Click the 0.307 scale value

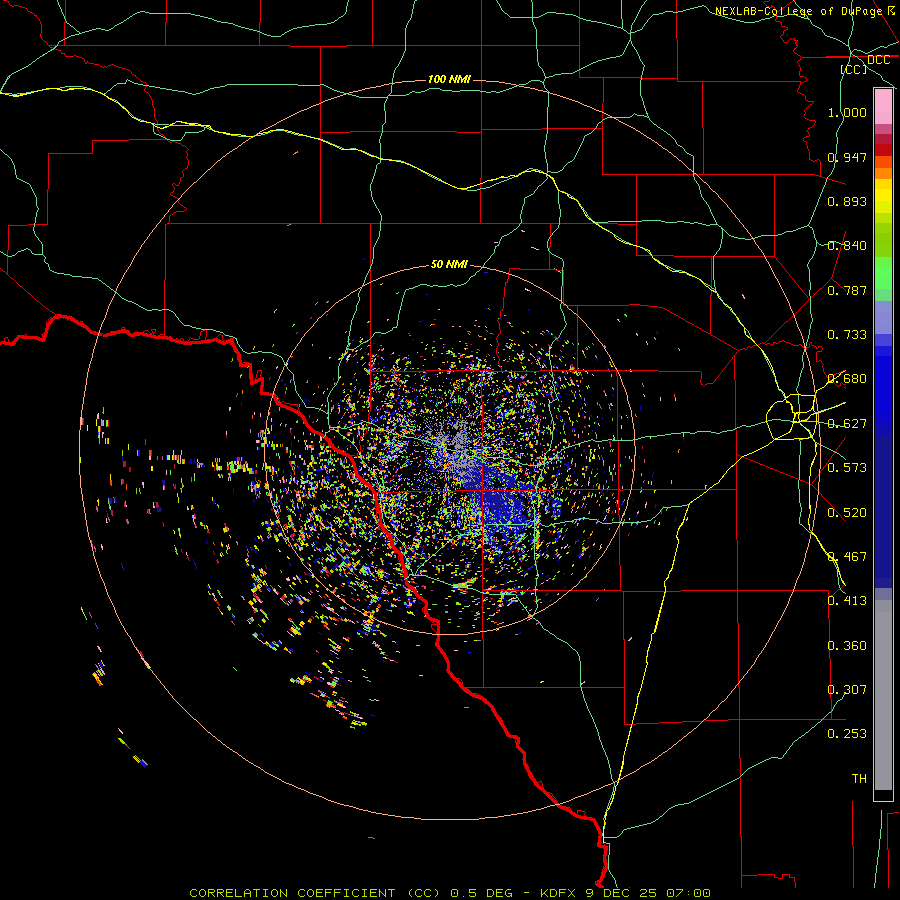(847, 690)
